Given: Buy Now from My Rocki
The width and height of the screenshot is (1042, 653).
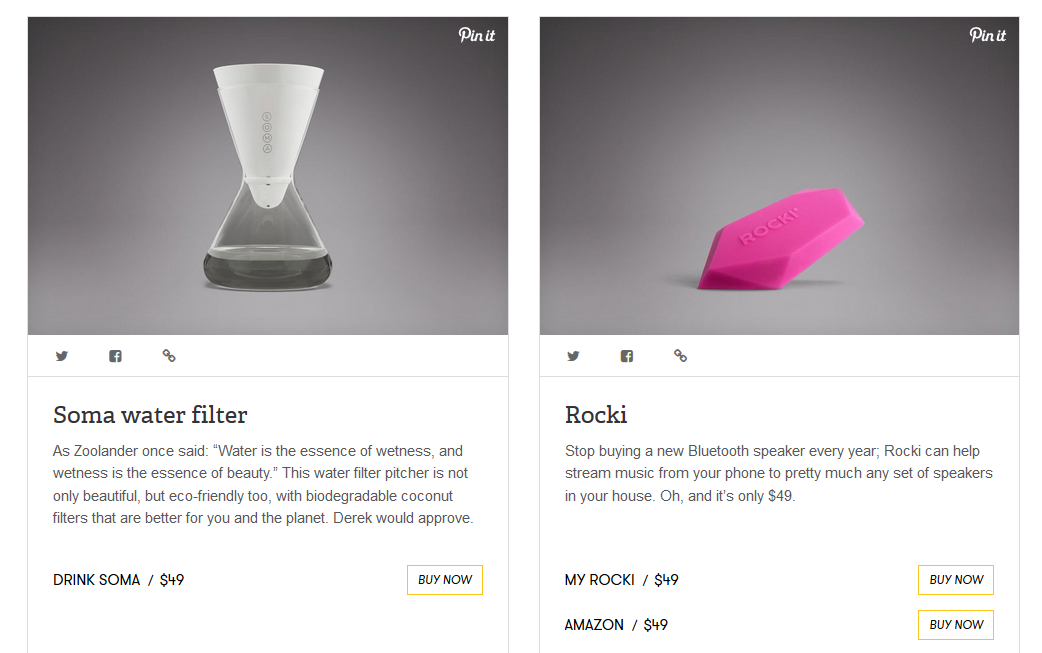Looking at the screenshot, I should coord(956,580).
